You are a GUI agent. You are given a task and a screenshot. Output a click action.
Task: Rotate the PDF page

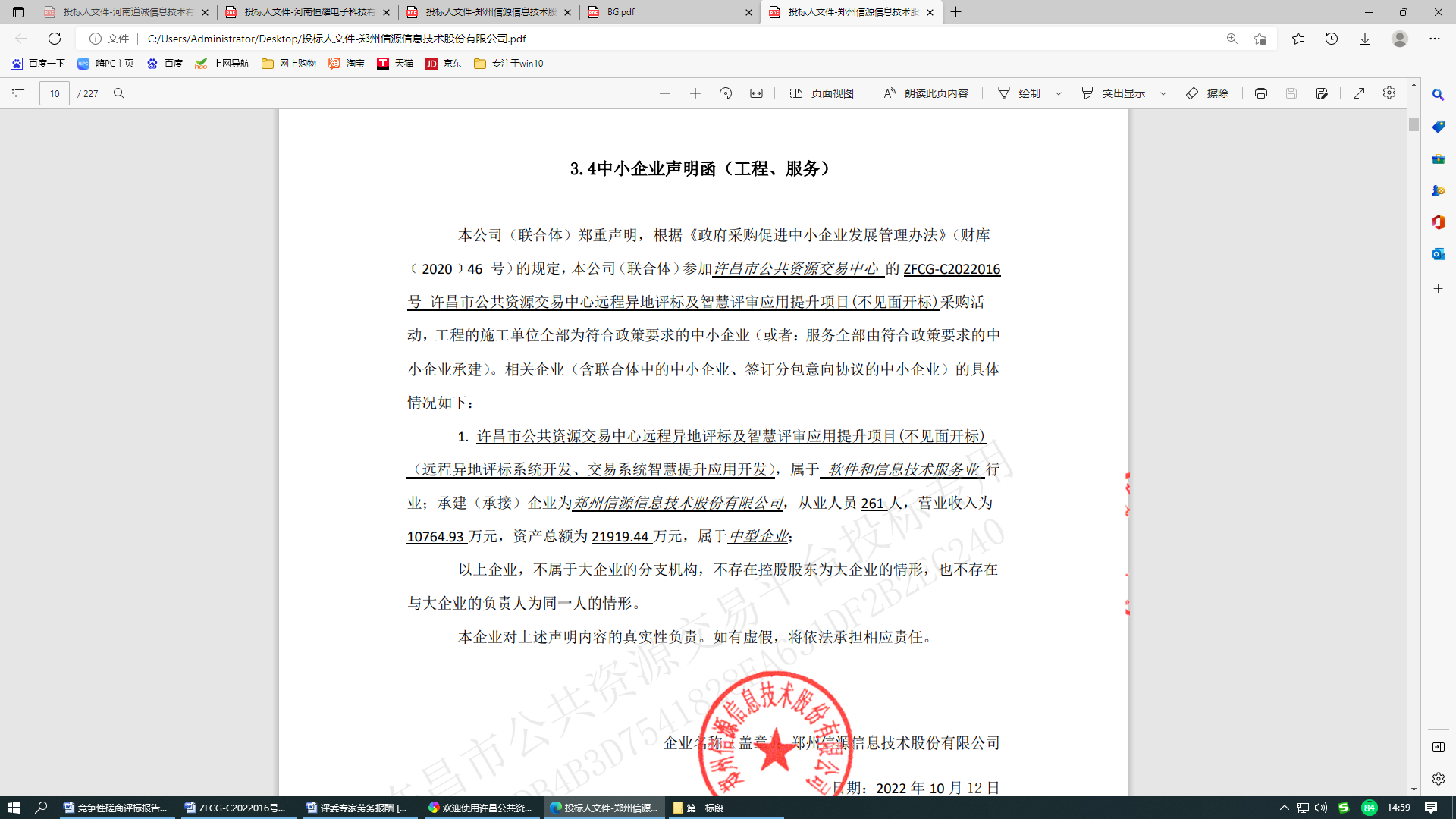coord(726,93)
